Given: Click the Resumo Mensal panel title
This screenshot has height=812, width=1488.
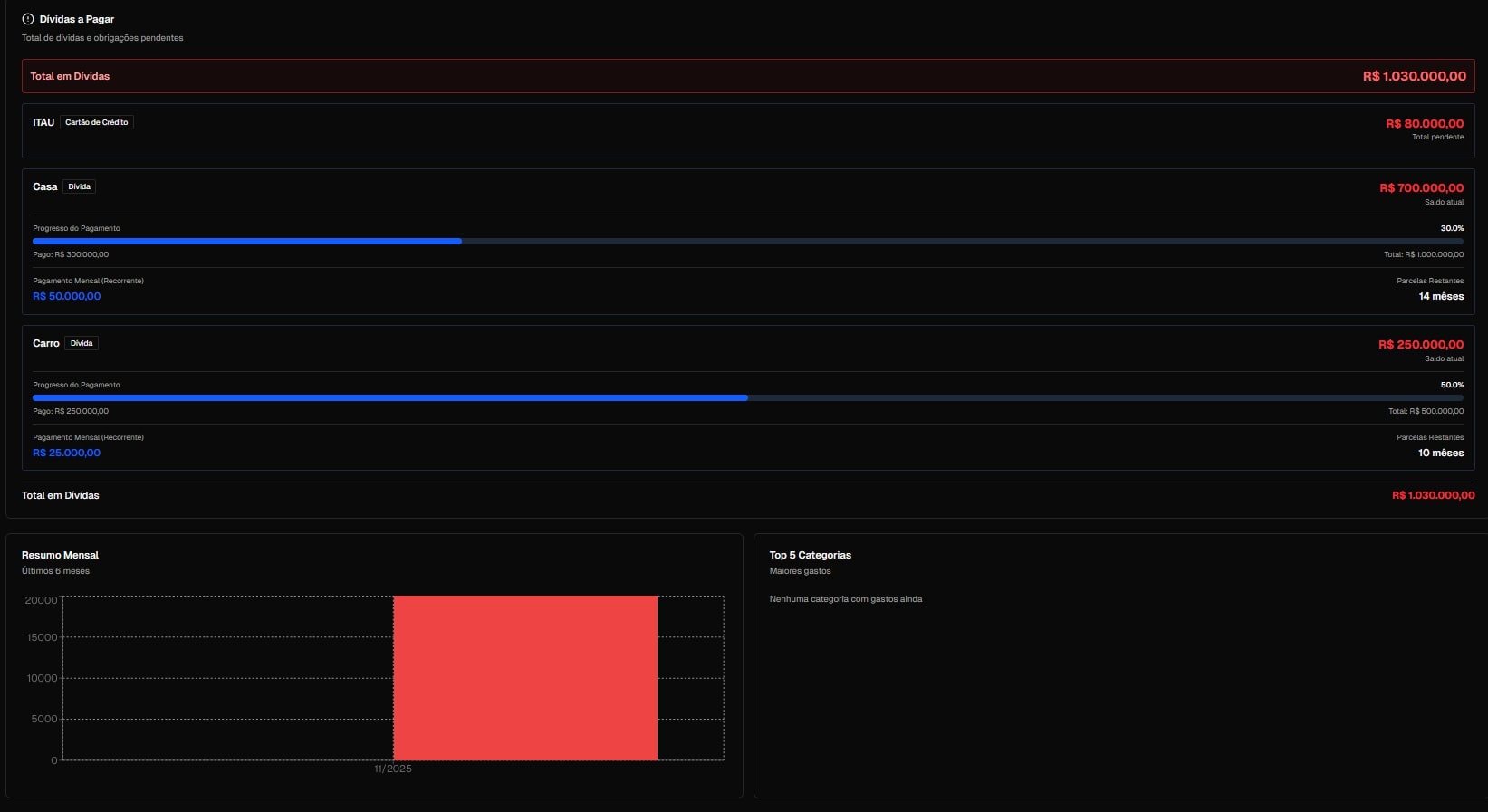Looking at the screenshot, I should [60, 555].
